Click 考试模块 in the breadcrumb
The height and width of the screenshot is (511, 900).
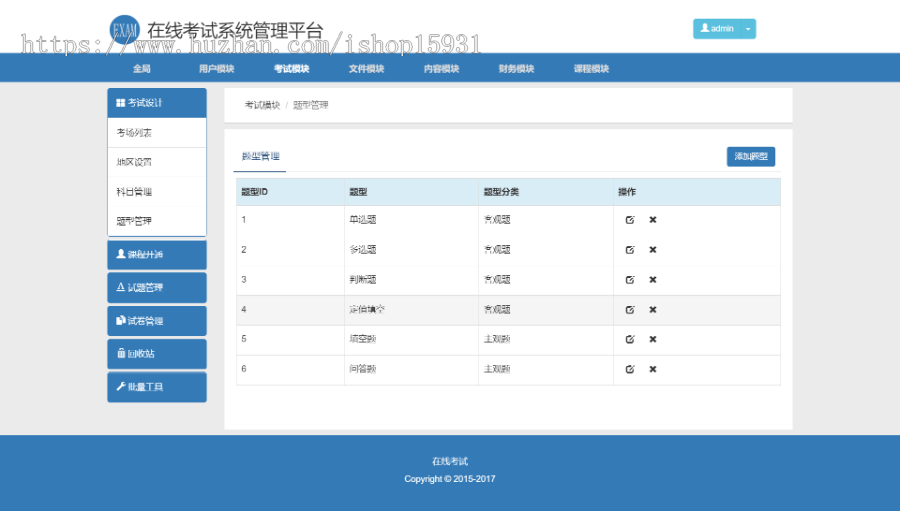point(262,105)
